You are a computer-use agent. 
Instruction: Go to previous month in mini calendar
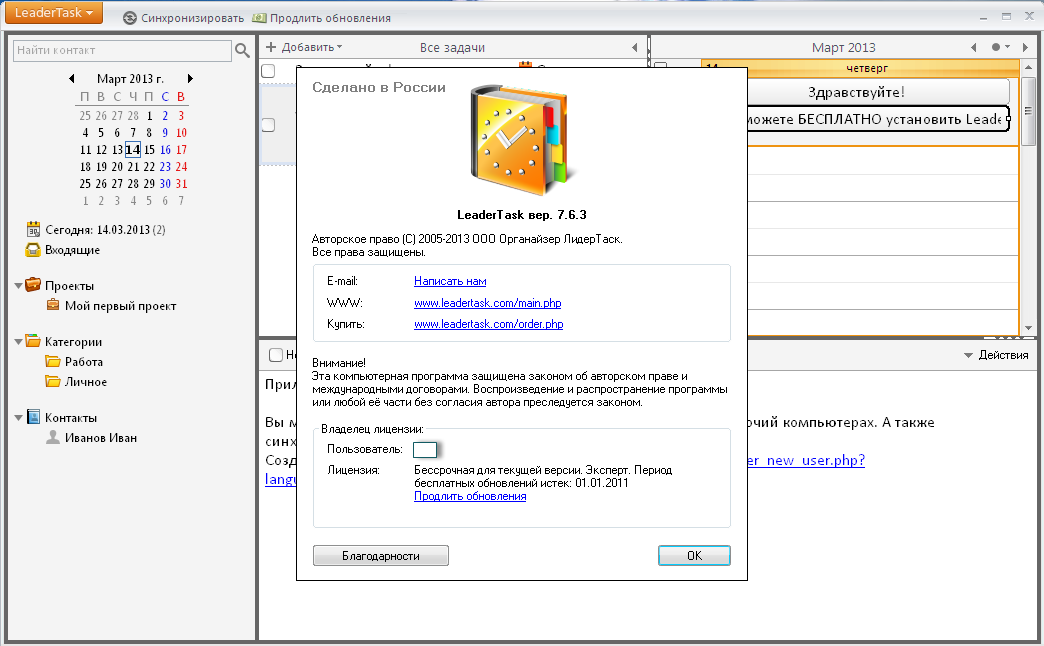coord(71,78)
